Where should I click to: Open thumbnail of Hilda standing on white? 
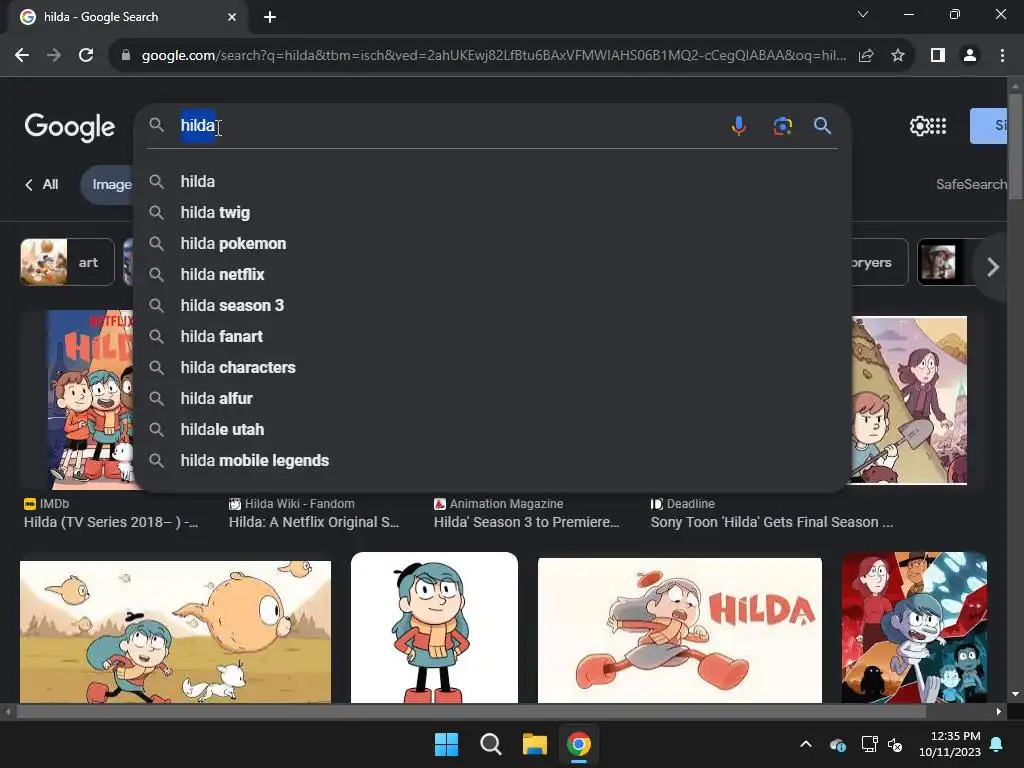(x=434, y=628)
